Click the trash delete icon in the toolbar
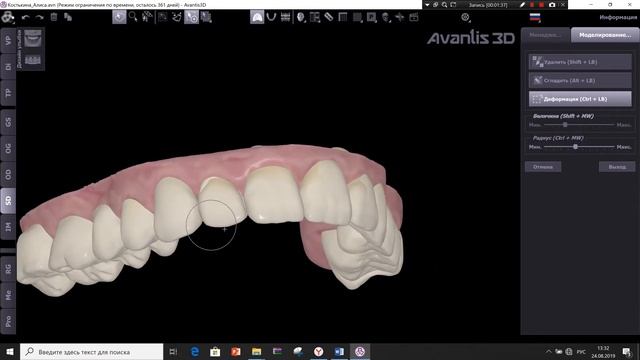 [x=54, y=17]
